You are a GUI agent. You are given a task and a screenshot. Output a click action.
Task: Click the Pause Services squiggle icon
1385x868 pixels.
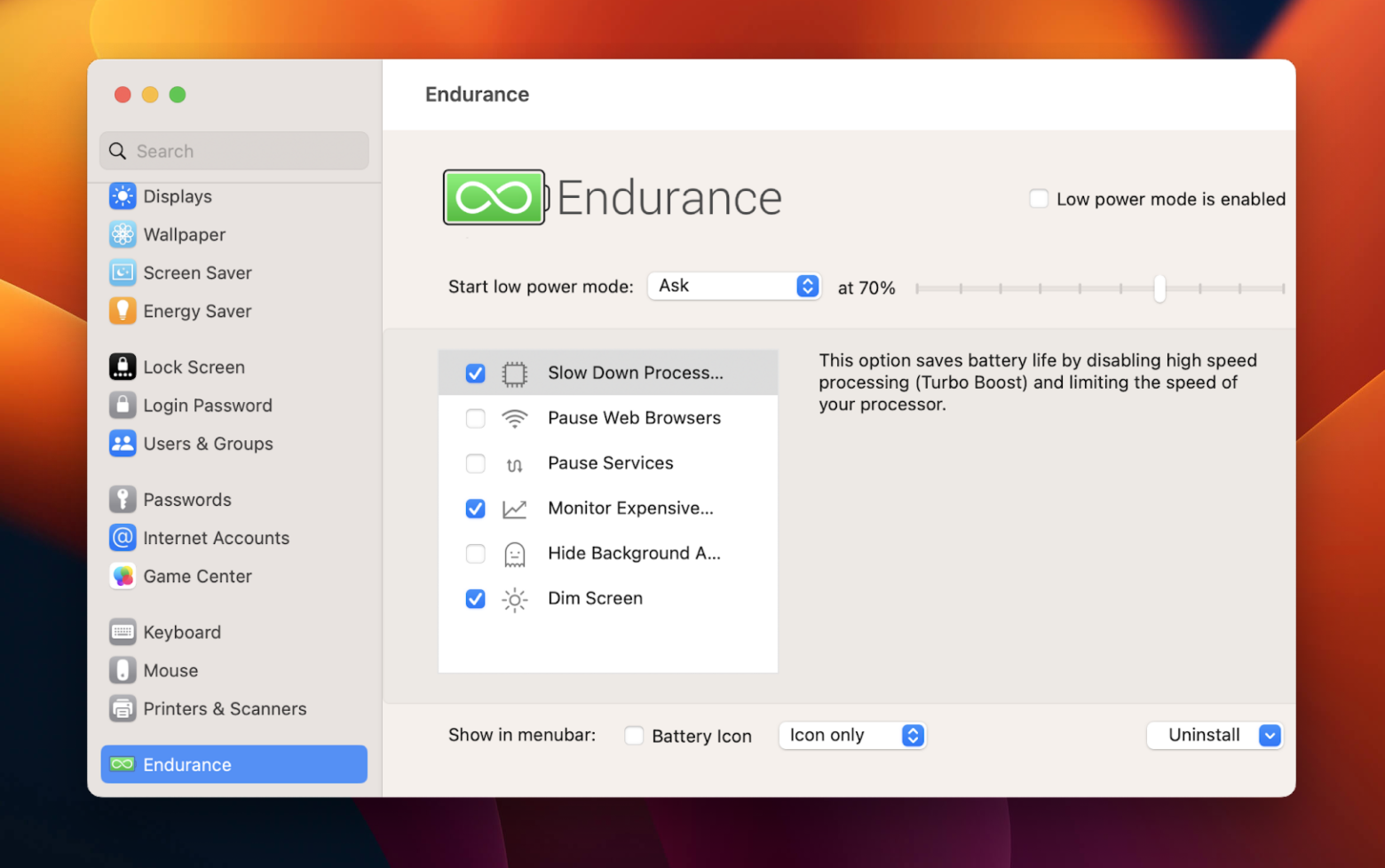point(514,464)
